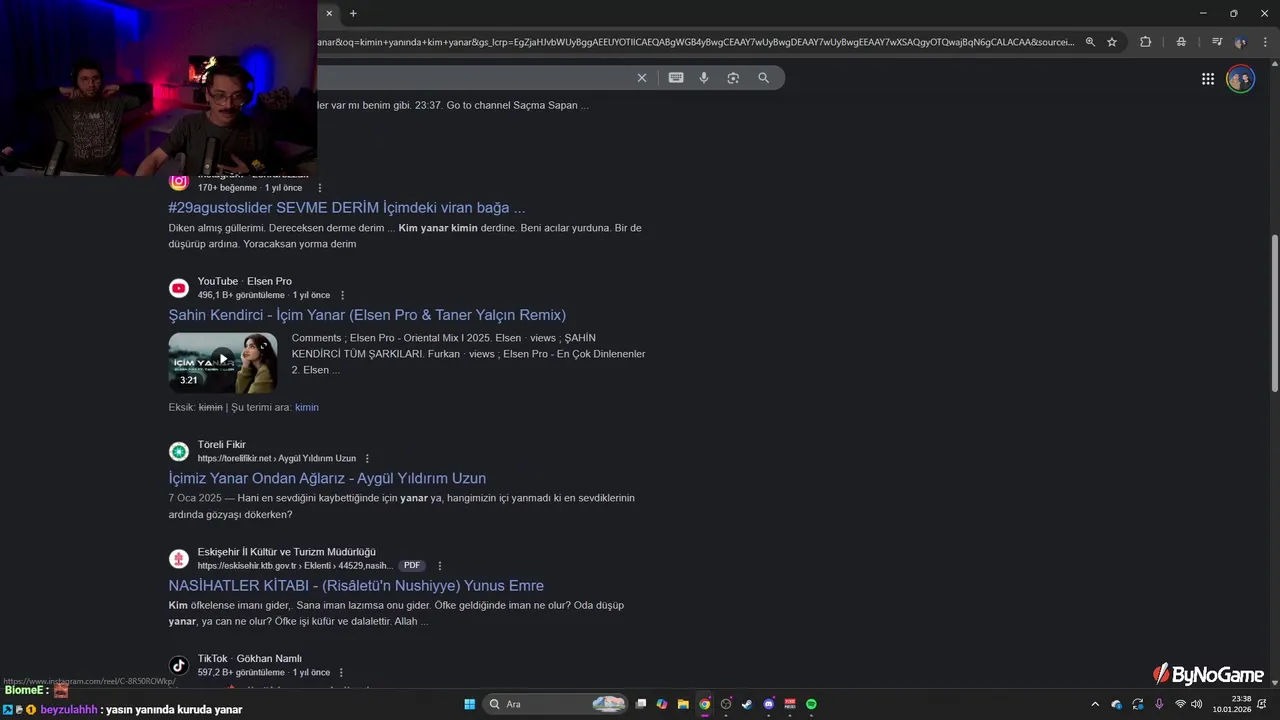
Task: Search instead with the term kimin
Action: [x=307, y=407]
